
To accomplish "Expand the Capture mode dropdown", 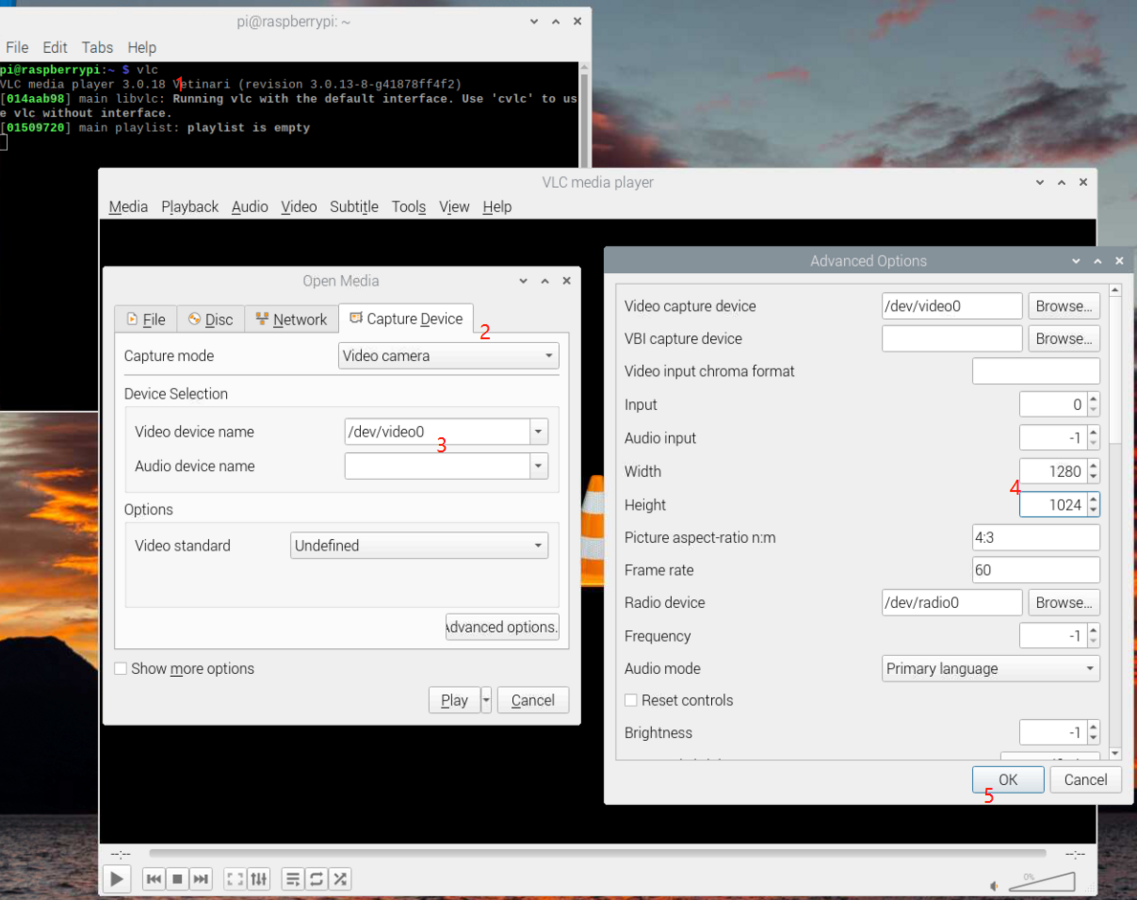I will (448, 356).
